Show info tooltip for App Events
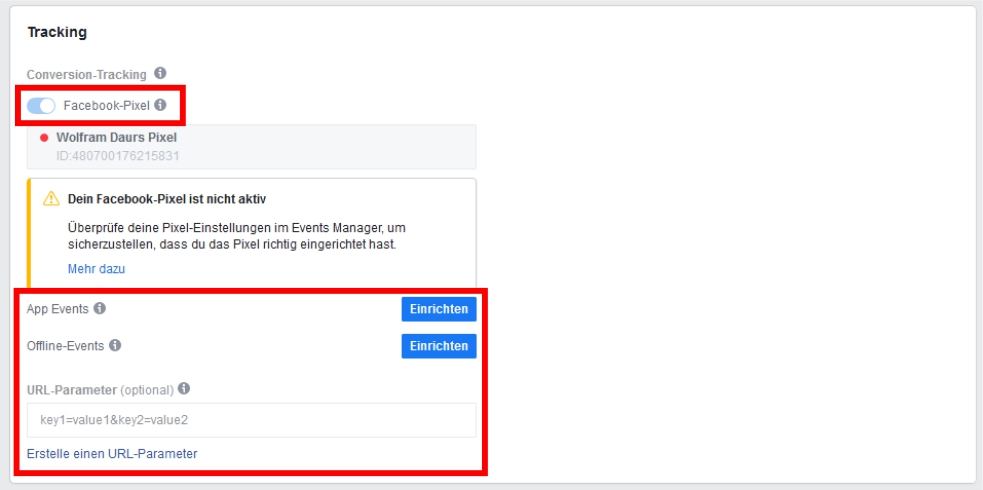Image resolution: width=983 pixels, height=490 pixels. [x=100, y=308]
